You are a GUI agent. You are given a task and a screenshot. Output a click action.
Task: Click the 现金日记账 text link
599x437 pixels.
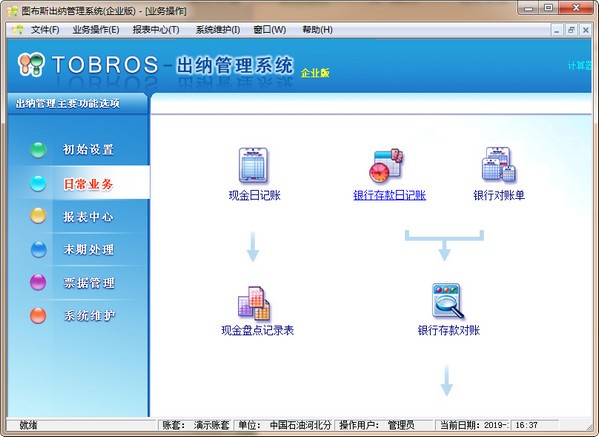tap(254, 196)
